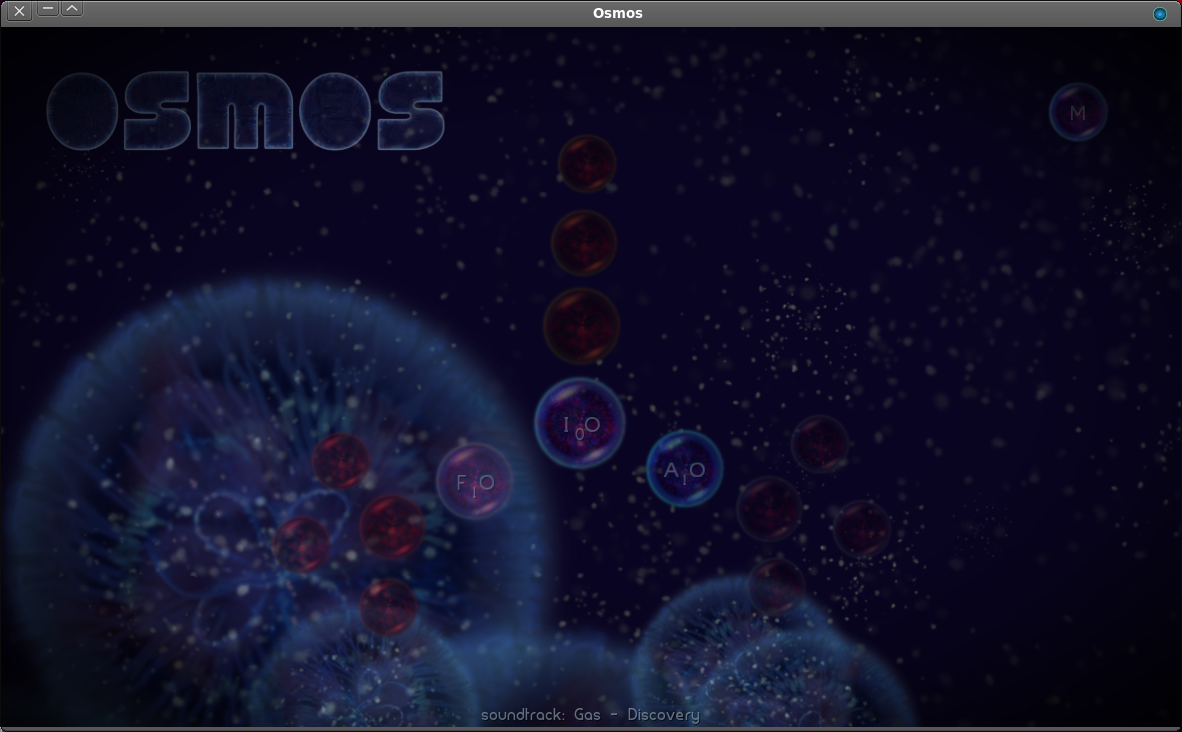The height and width of the screenshot is (732, 1182).
Task: Click leftmost red orb in the F I O cluster
Action: 302,544
